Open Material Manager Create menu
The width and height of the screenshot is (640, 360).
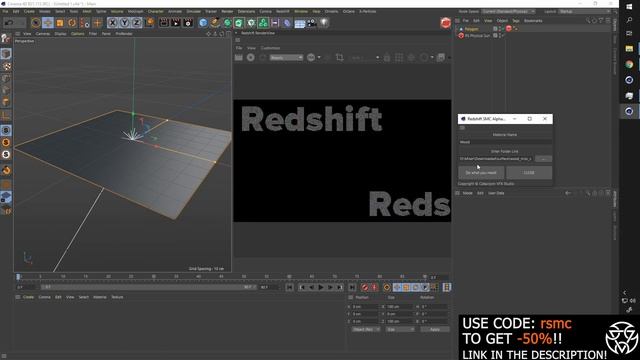point(28,297)
